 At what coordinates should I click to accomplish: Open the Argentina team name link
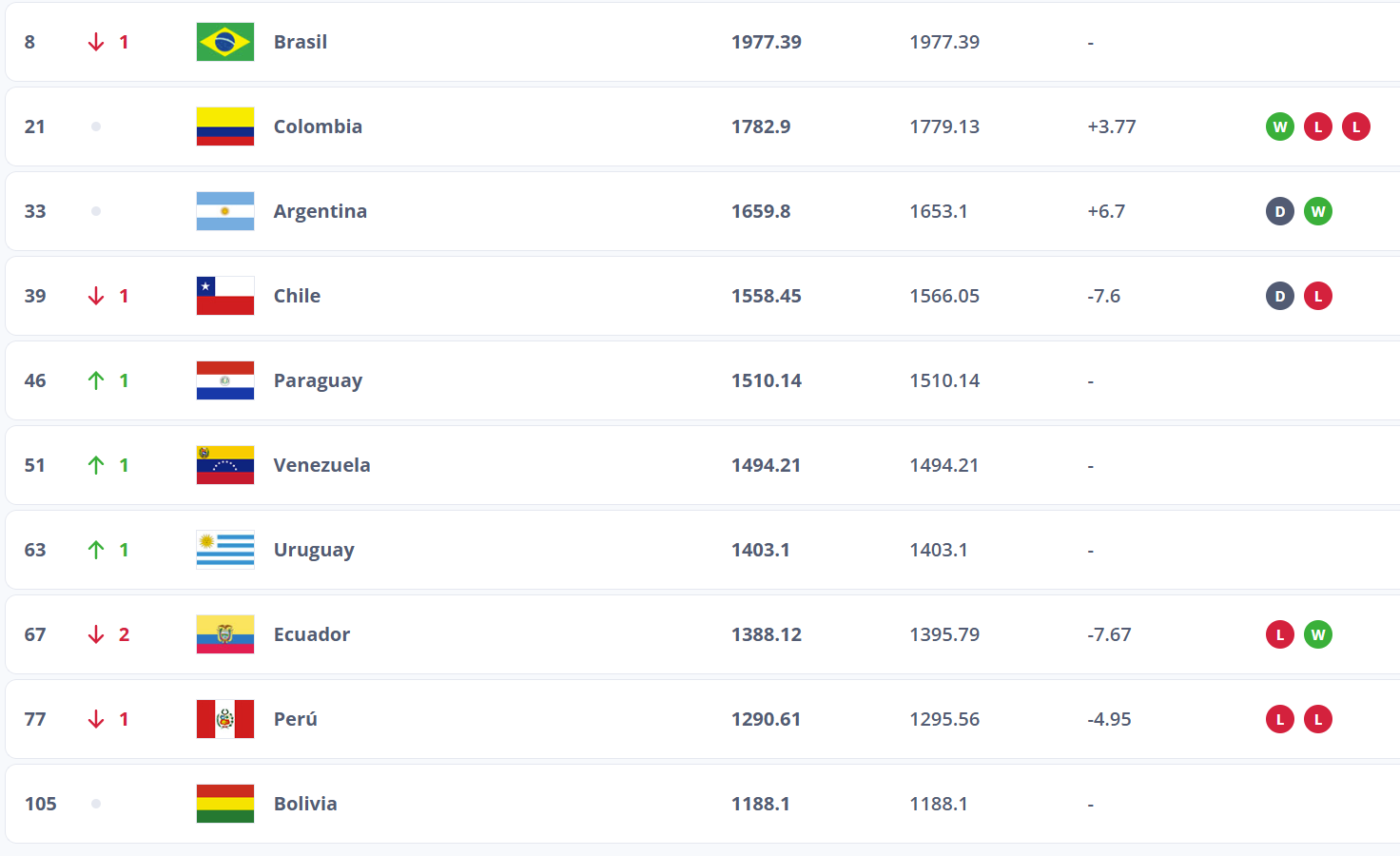click(x=321, y=211)
